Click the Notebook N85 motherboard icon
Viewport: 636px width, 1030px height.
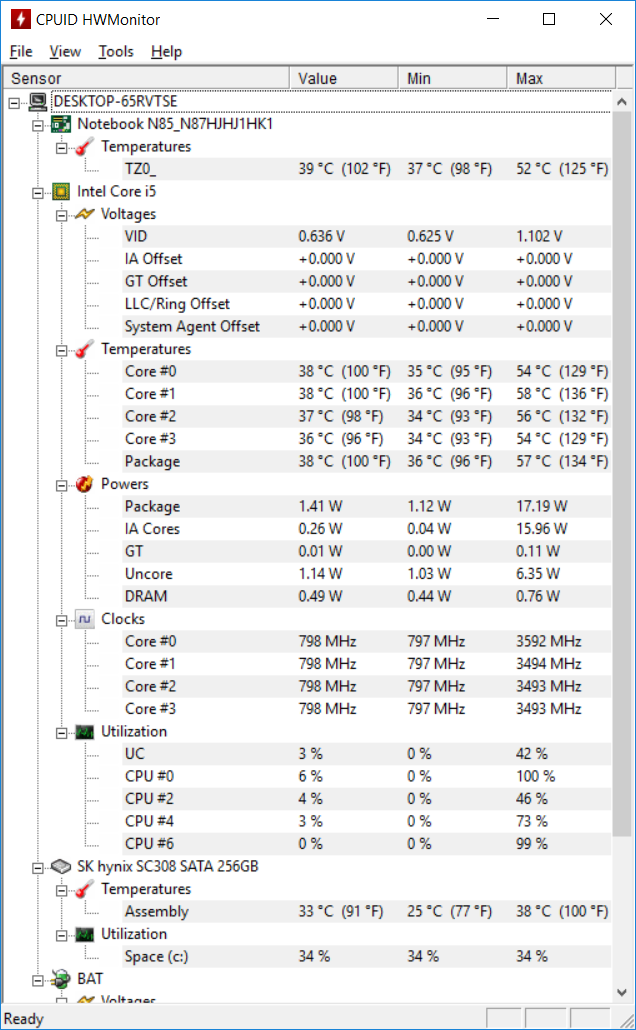tap(60, 124)
